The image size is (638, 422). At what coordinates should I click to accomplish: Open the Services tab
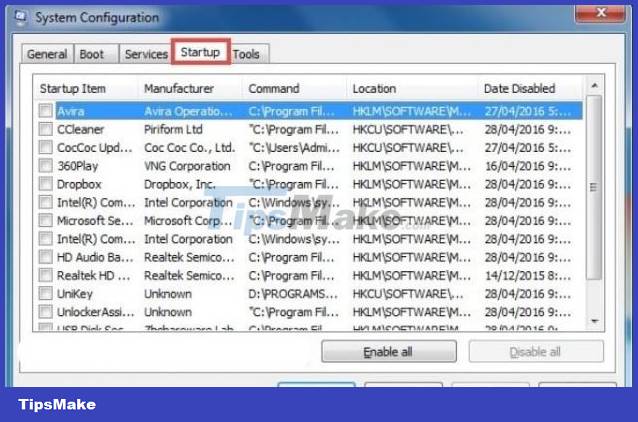click(x=146, y=54)
